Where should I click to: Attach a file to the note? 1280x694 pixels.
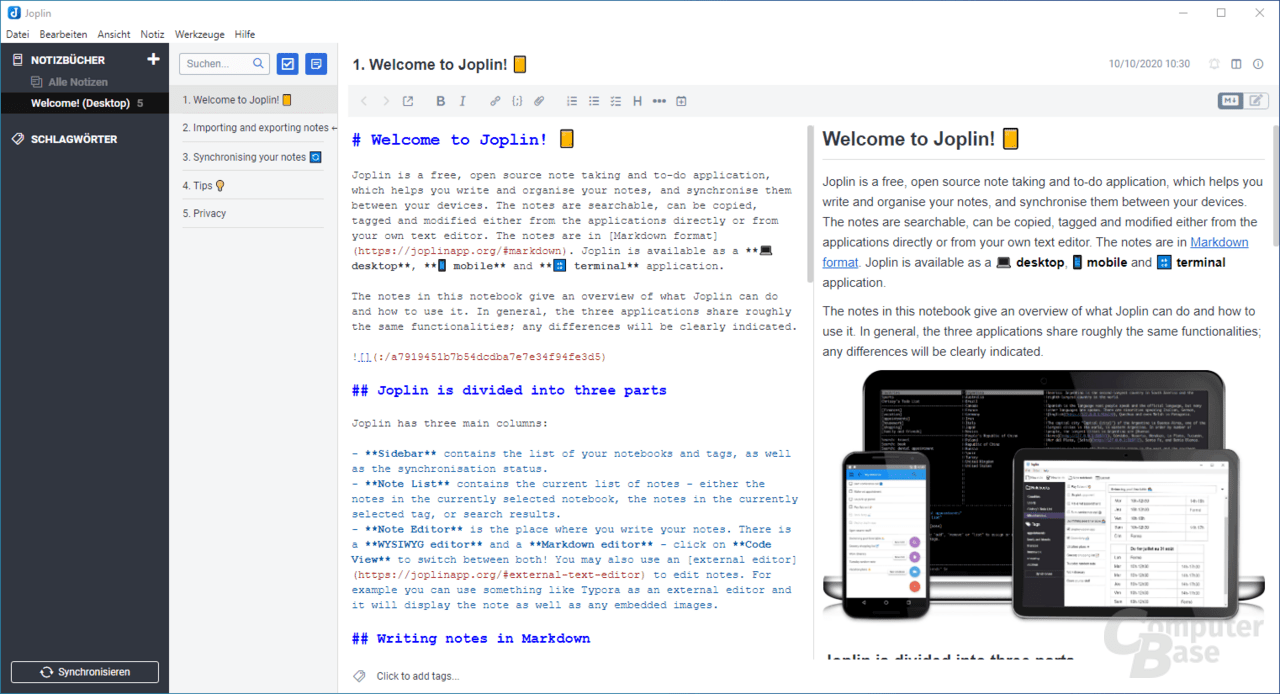coord(539,101)
